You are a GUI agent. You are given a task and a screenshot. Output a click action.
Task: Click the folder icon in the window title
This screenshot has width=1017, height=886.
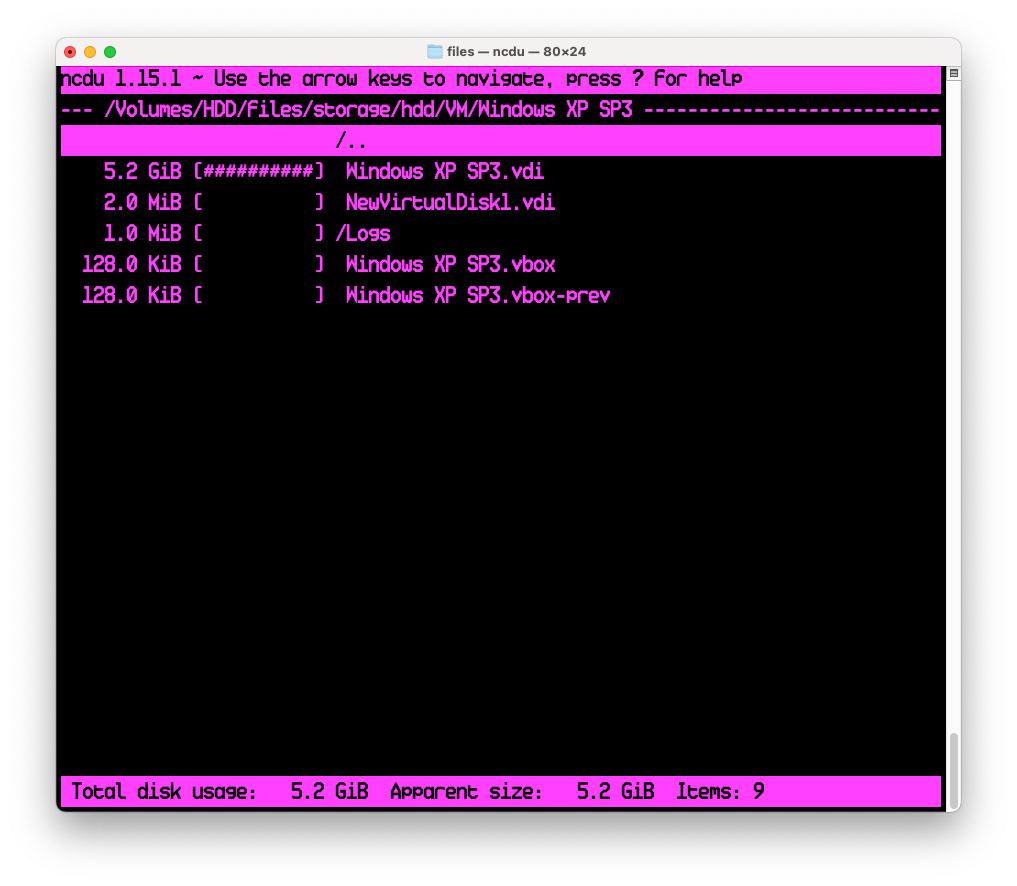pos(435,51)
